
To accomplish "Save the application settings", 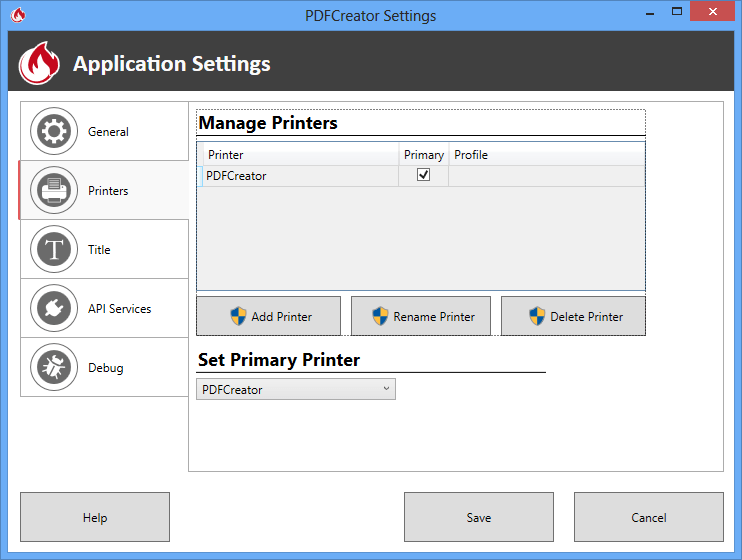I will [x=478, y=517].
